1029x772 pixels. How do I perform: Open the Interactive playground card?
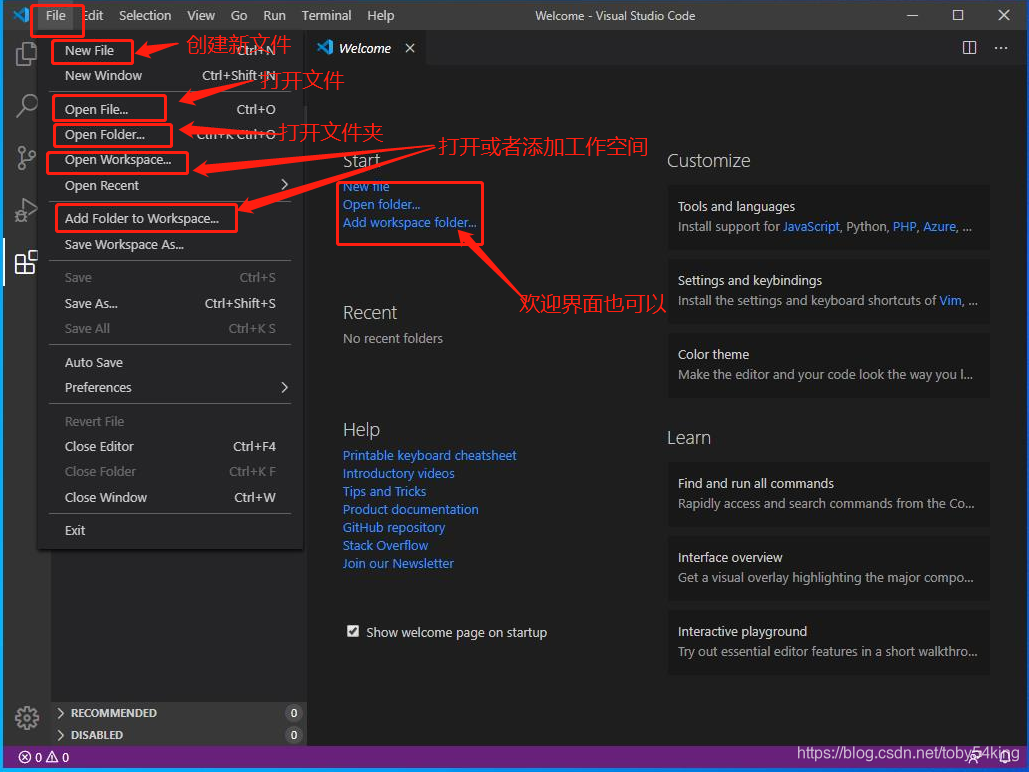click(828, 642)
